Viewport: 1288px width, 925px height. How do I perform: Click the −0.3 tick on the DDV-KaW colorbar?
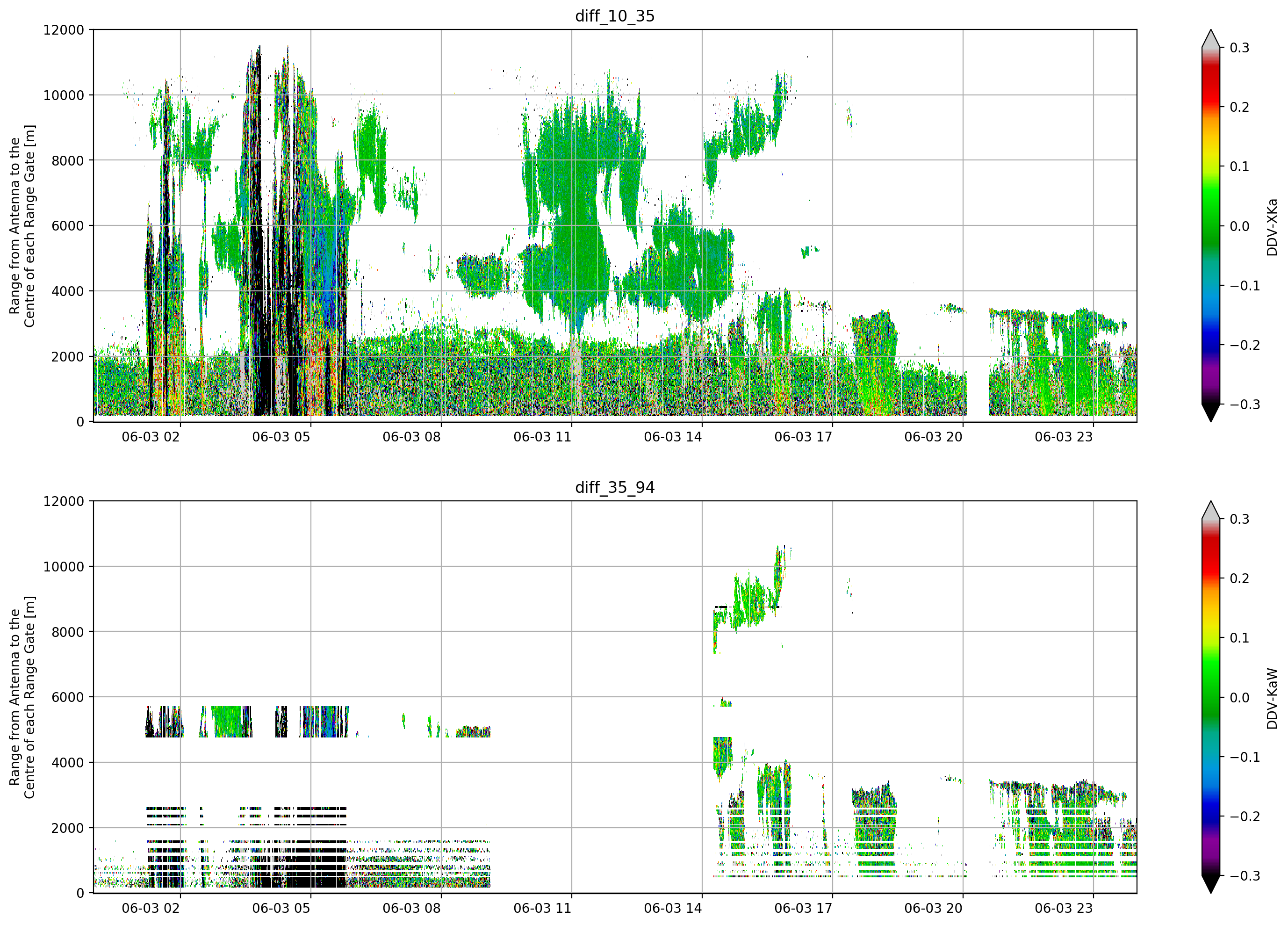(x=1245, y=876)
